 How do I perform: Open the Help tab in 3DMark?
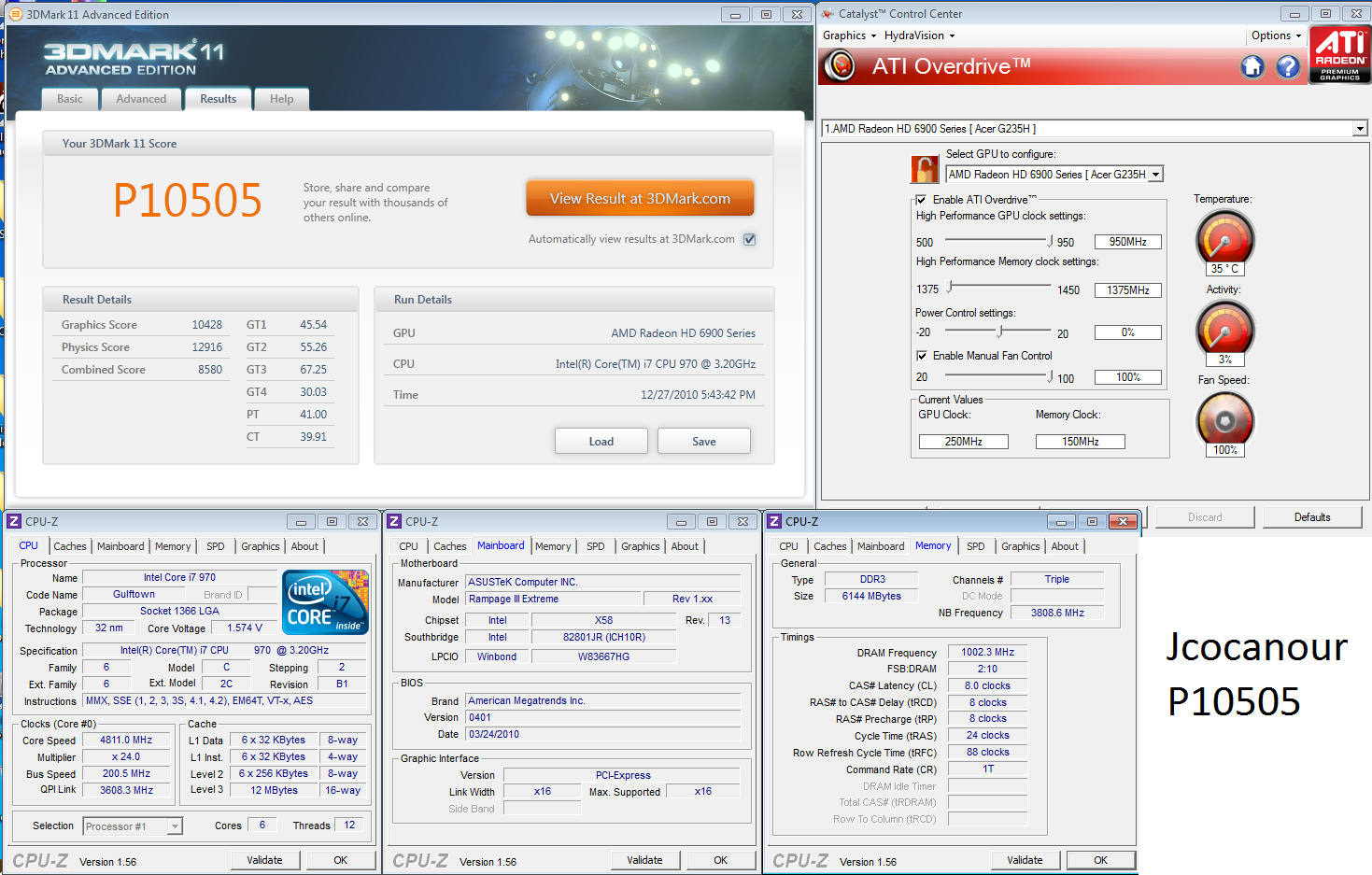(x=281, y=99)
